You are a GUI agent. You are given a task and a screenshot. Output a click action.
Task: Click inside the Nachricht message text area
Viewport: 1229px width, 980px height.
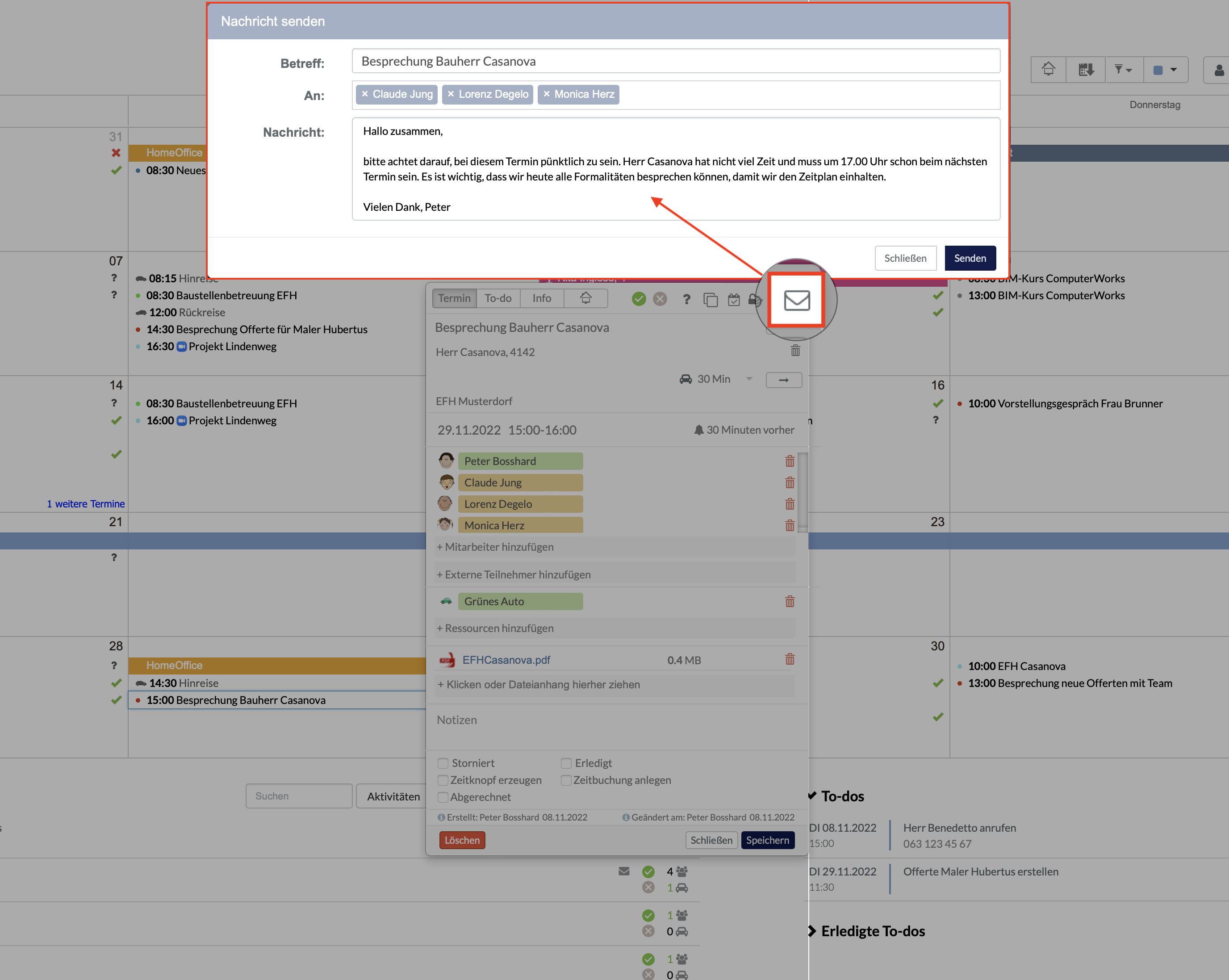pyautogui.click(x=676, y=169)
